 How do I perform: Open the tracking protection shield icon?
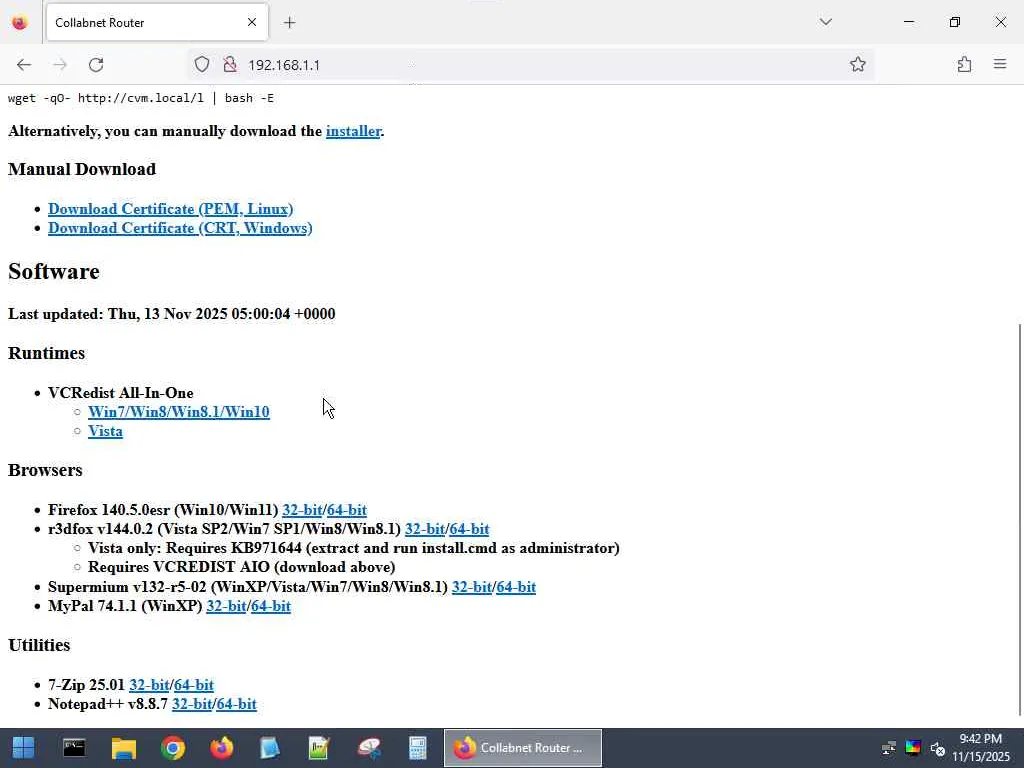(x=202, y=65)
